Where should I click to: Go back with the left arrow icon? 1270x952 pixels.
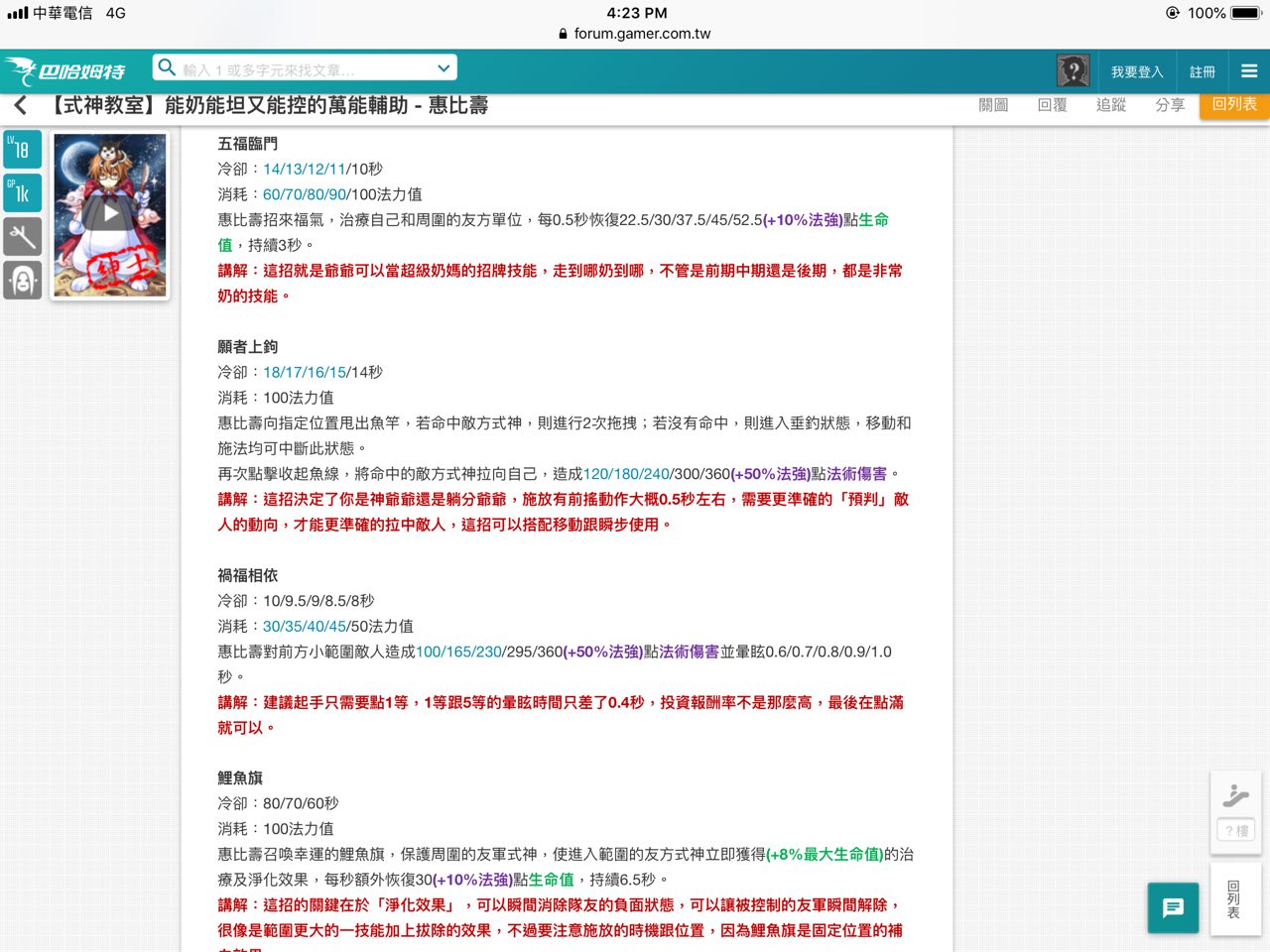point(20,105)
